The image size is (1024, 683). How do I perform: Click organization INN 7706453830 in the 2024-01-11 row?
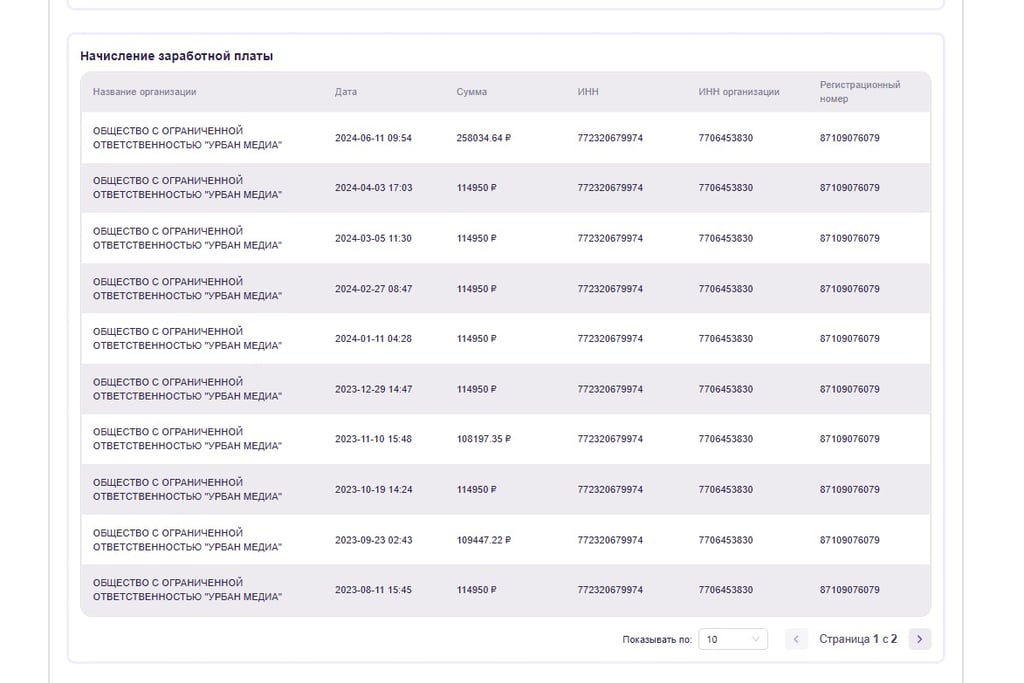(x=726, y=339)
